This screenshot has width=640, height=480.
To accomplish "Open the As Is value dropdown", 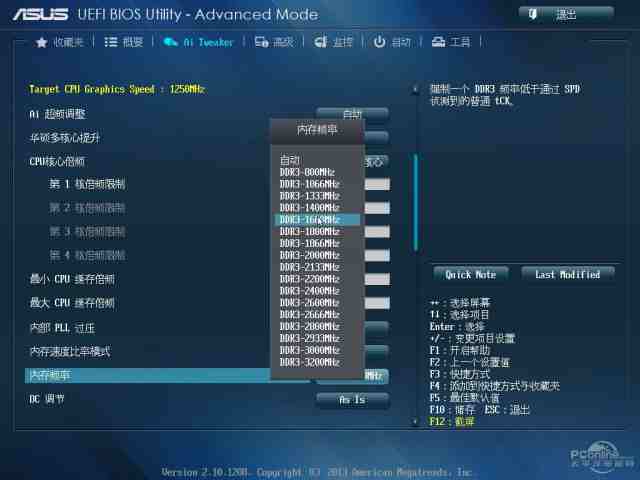I will point(352,400).
